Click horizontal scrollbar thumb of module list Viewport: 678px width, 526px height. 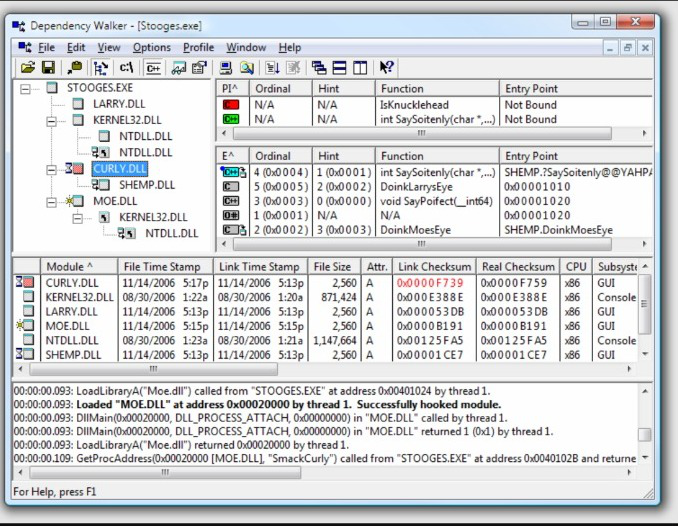(153, 369)
